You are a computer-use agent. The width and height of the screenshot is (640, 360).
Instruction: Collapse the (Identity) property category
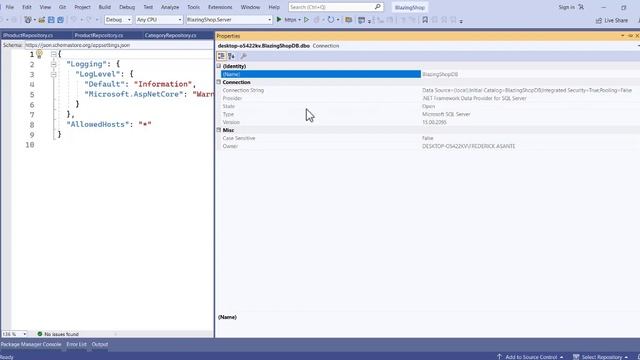coord(219,66)
